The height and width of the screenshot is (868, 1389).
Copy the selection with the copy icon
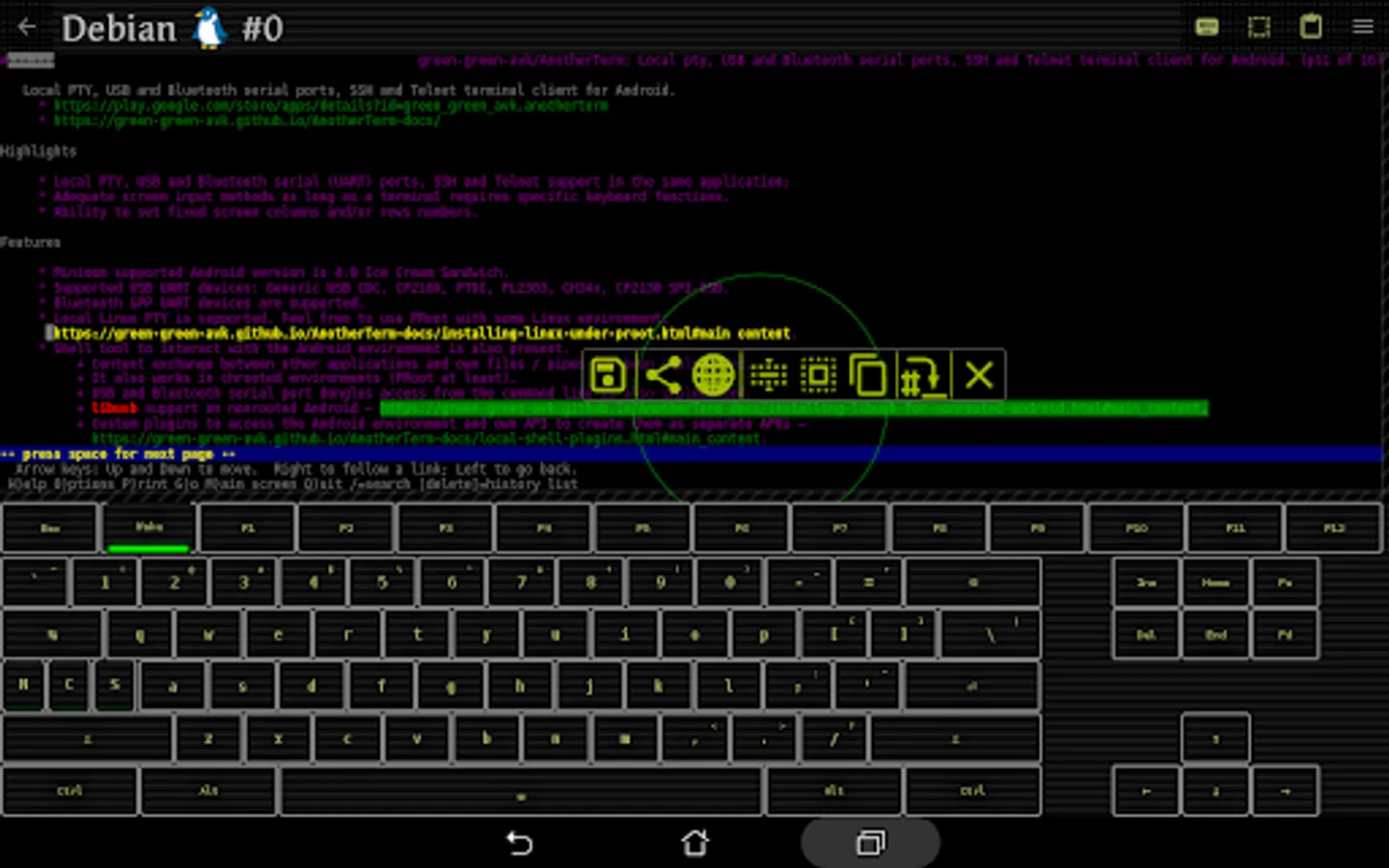[868, 375]
